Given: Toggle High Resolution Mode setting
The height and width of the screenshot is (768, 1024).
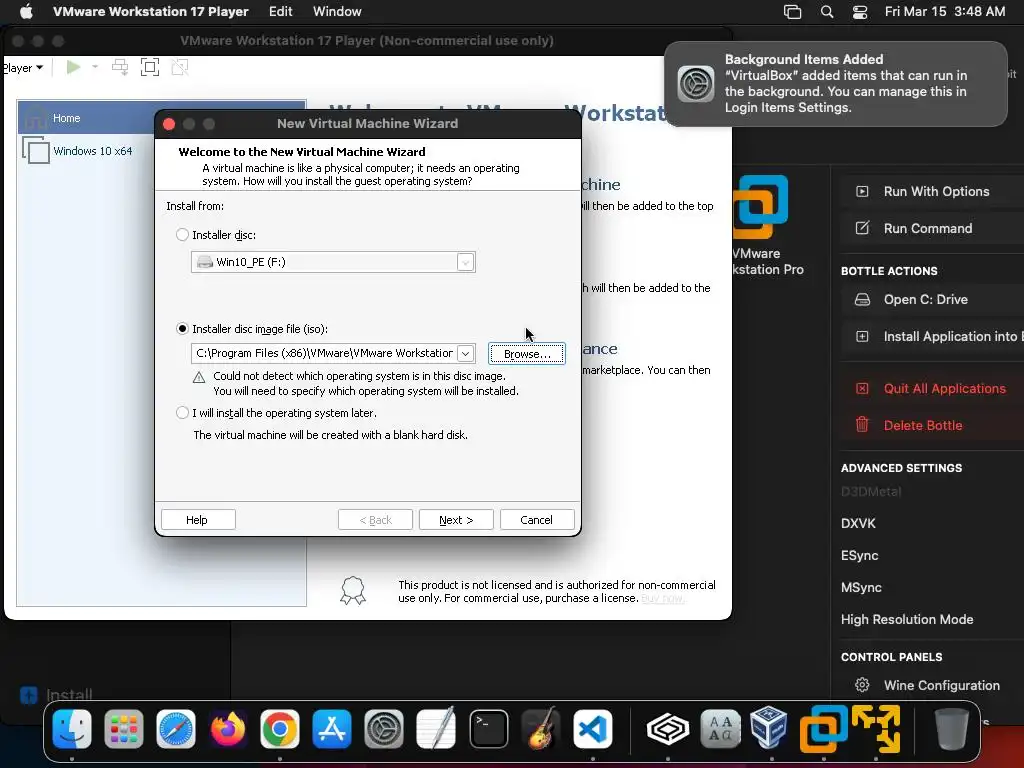Looking at the screenshot, I should pos(906,619).
